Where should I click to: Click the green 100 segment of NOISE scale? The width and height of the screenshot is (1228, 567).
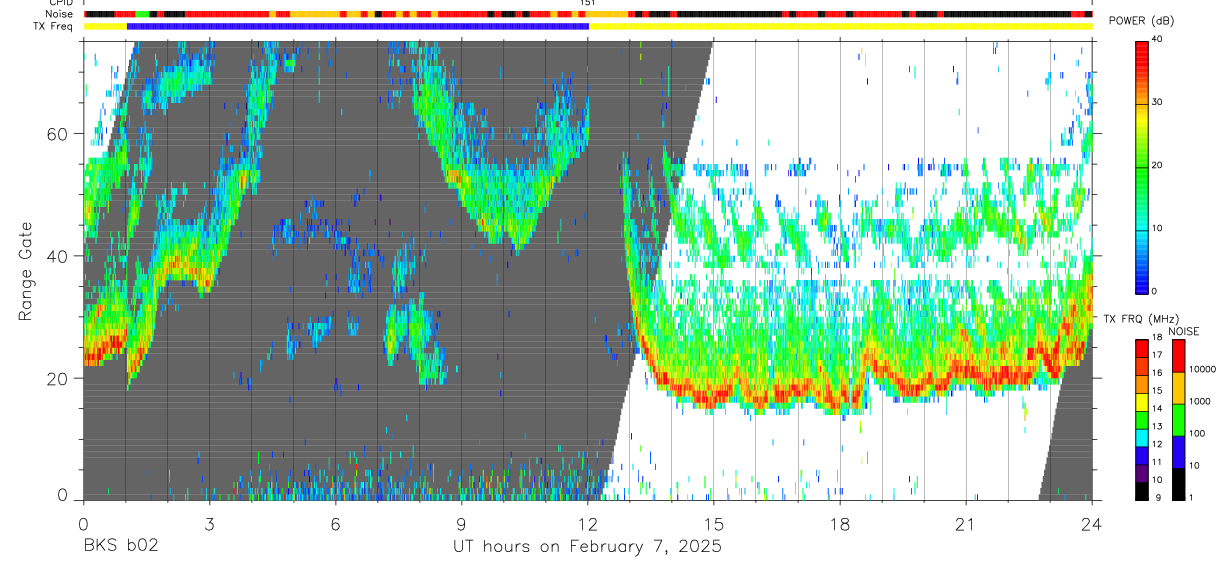pyautogui.click(x=1178, y=420)
